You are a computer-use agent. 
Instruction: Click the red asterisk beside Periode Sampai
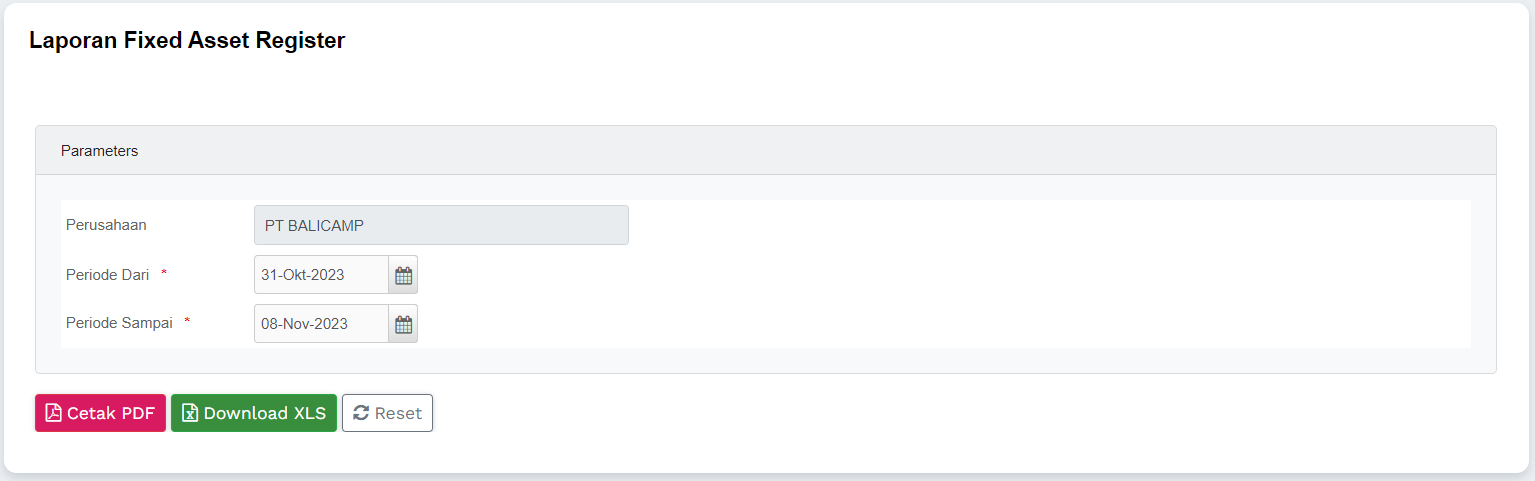click(187, 321)
